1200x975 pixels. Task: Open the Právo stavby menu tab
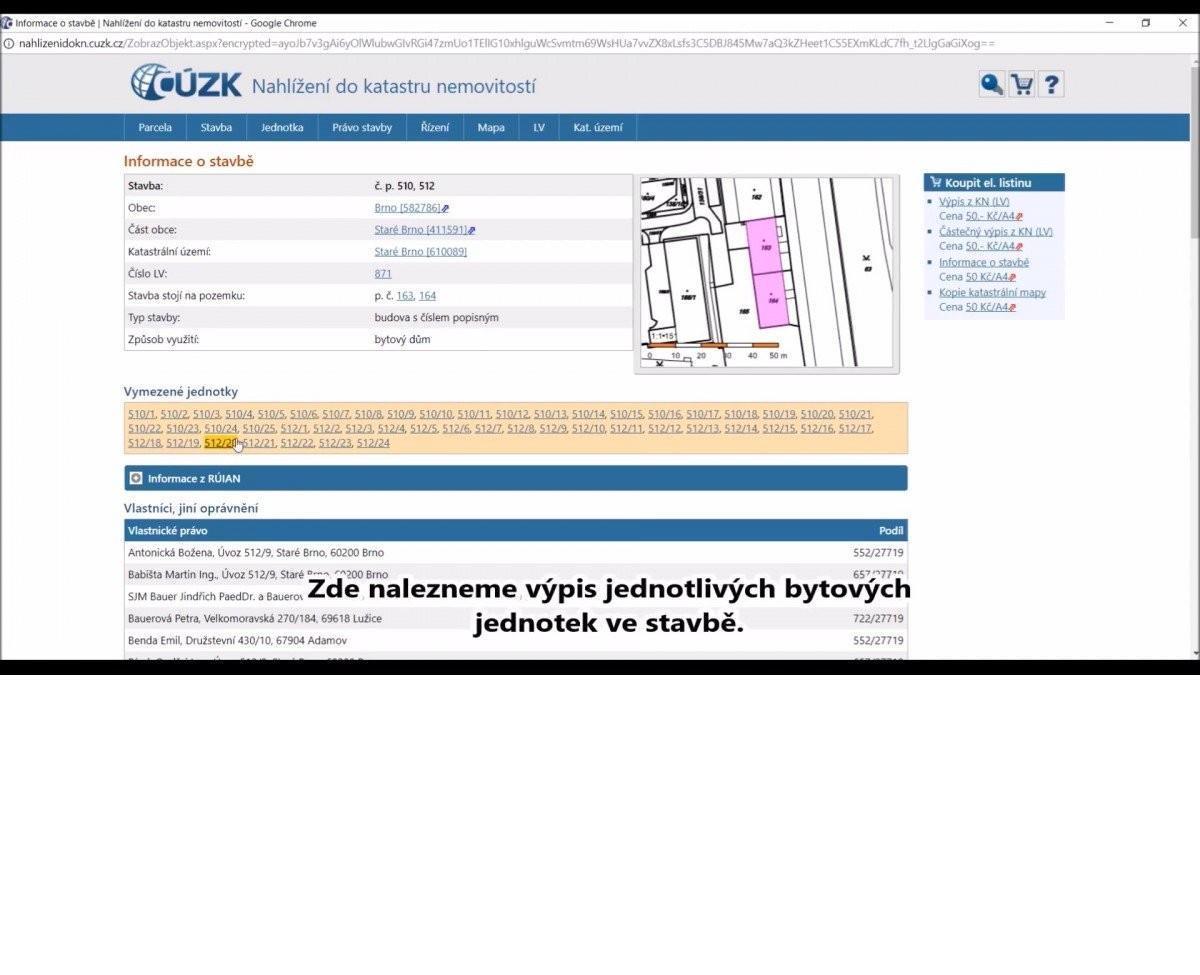coord(362,127)
